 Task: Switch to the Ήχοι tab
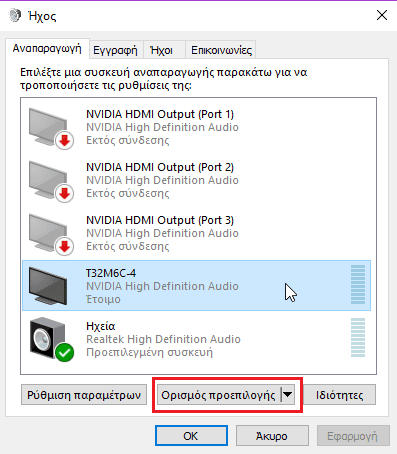pyautogui.click(x=162, y=50)
